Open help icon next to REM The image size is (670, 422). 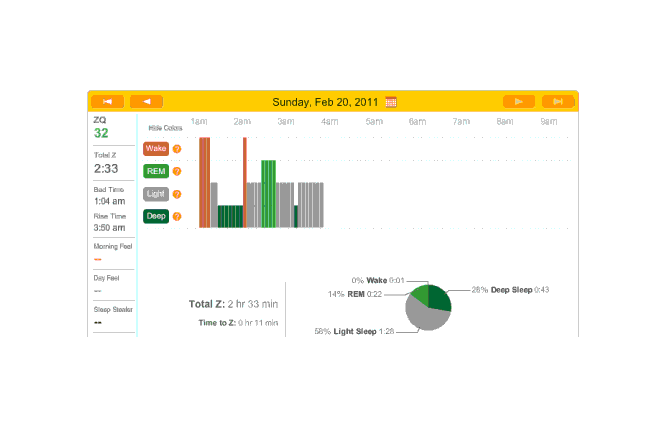(x=177, y=171)
